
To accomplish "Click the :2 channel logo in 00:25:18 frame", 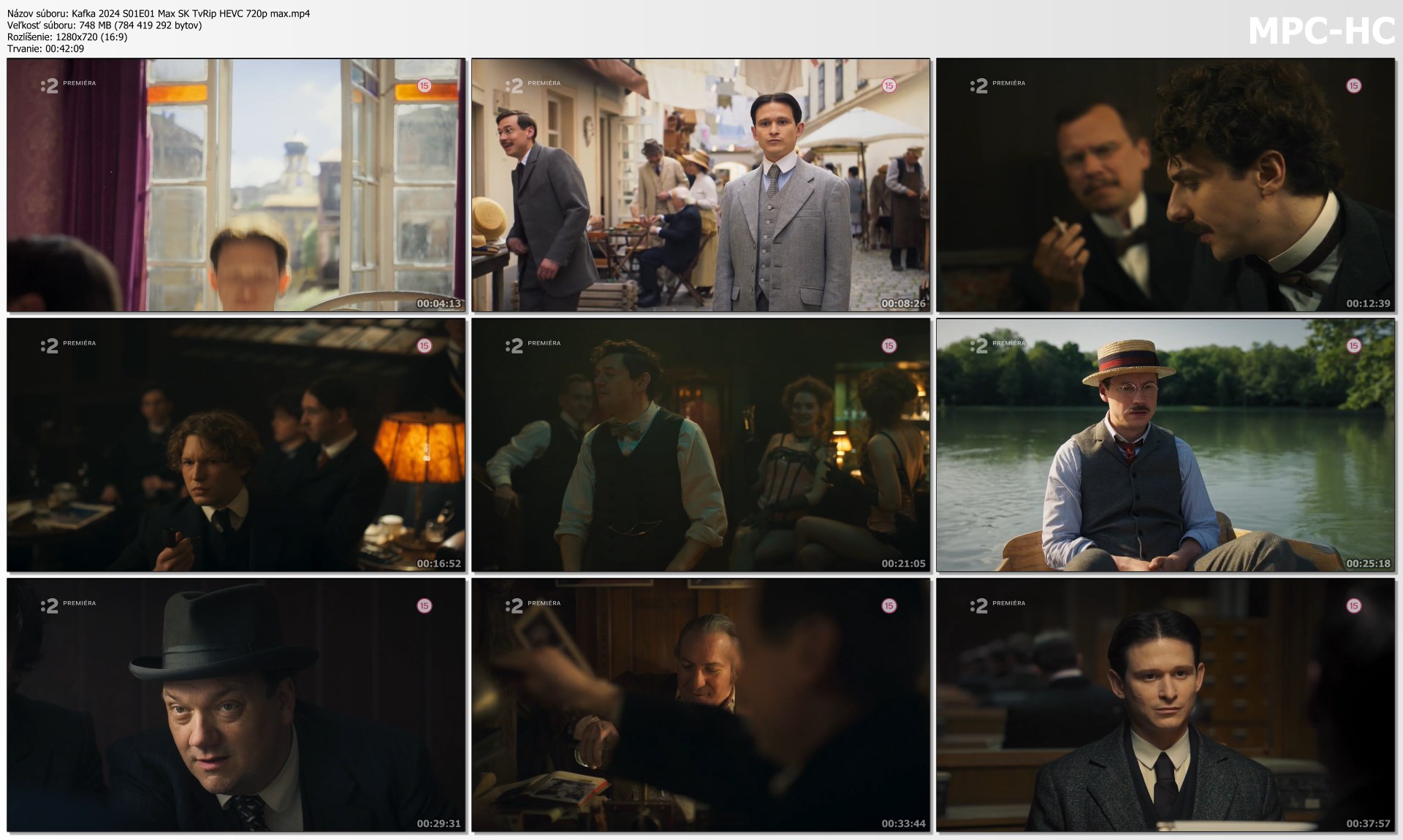I will (978, 346).
